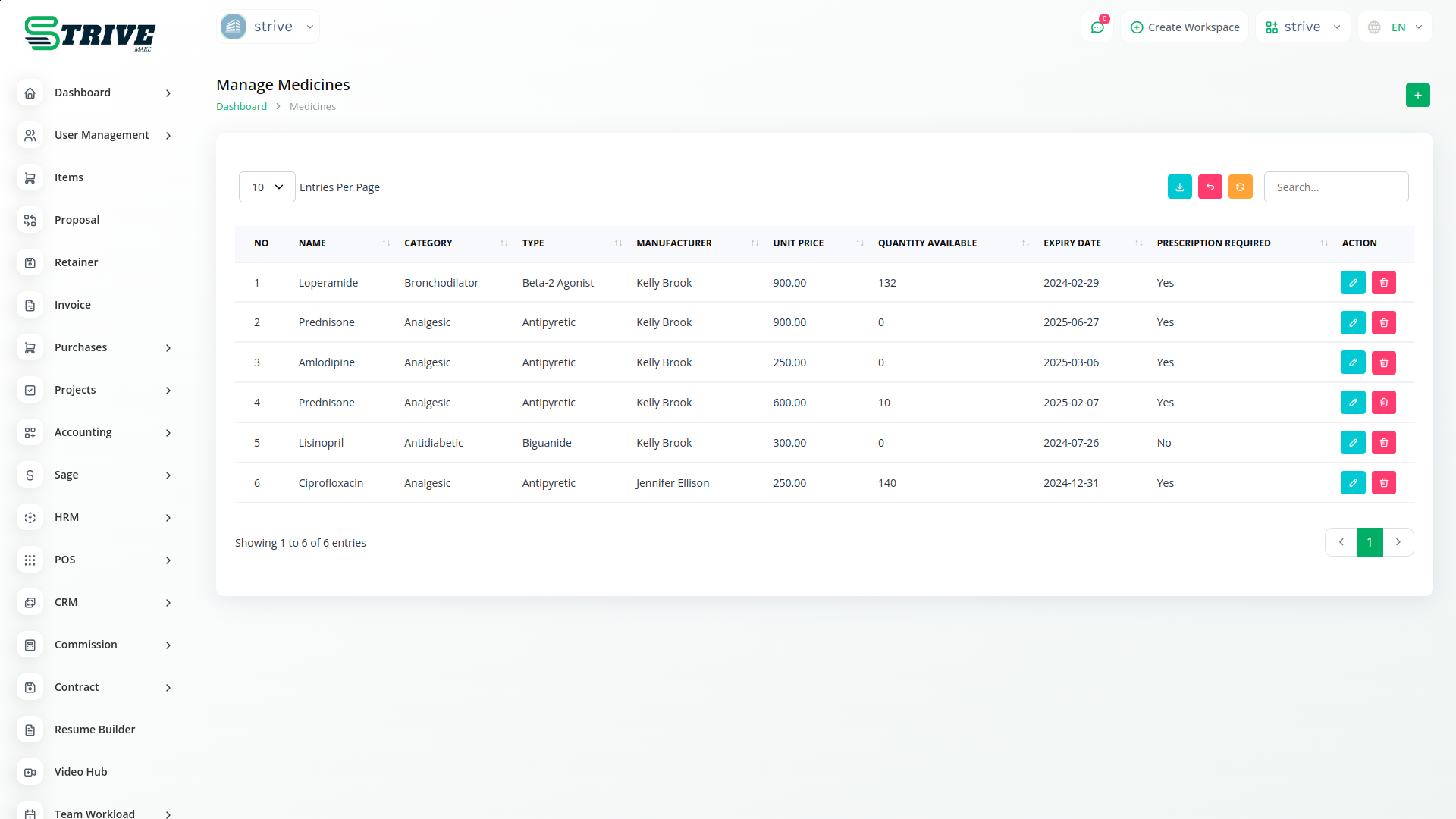Open the EN language dropdown
1456x819 pixels.
[x=1396, y=27]
